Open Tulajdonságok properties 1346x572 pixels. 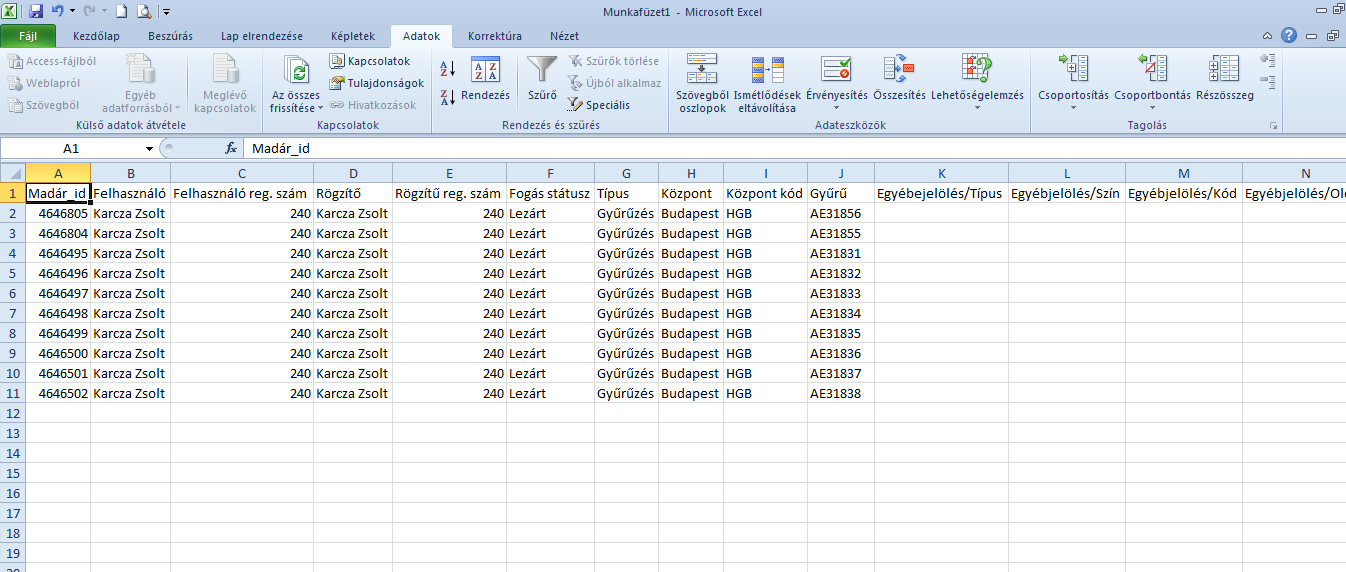tap(377, 83)
